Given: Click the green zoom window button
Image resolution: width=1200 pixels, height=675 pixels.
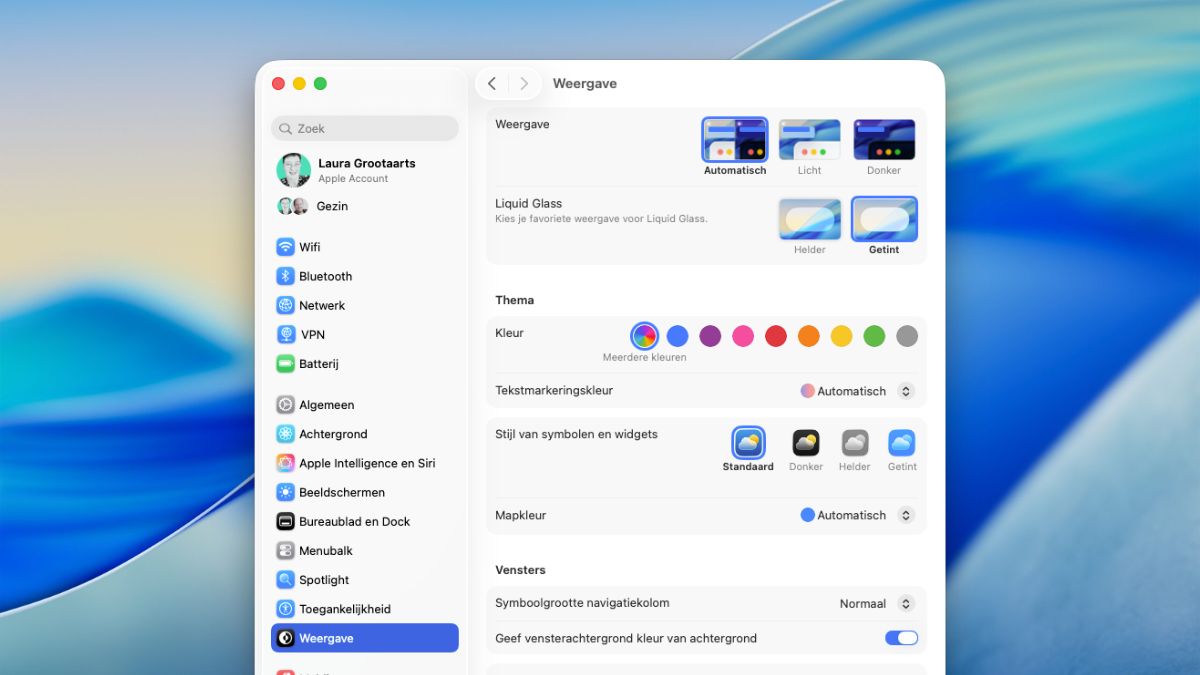Looking at the screenshot, I should (x=320, y=84).
